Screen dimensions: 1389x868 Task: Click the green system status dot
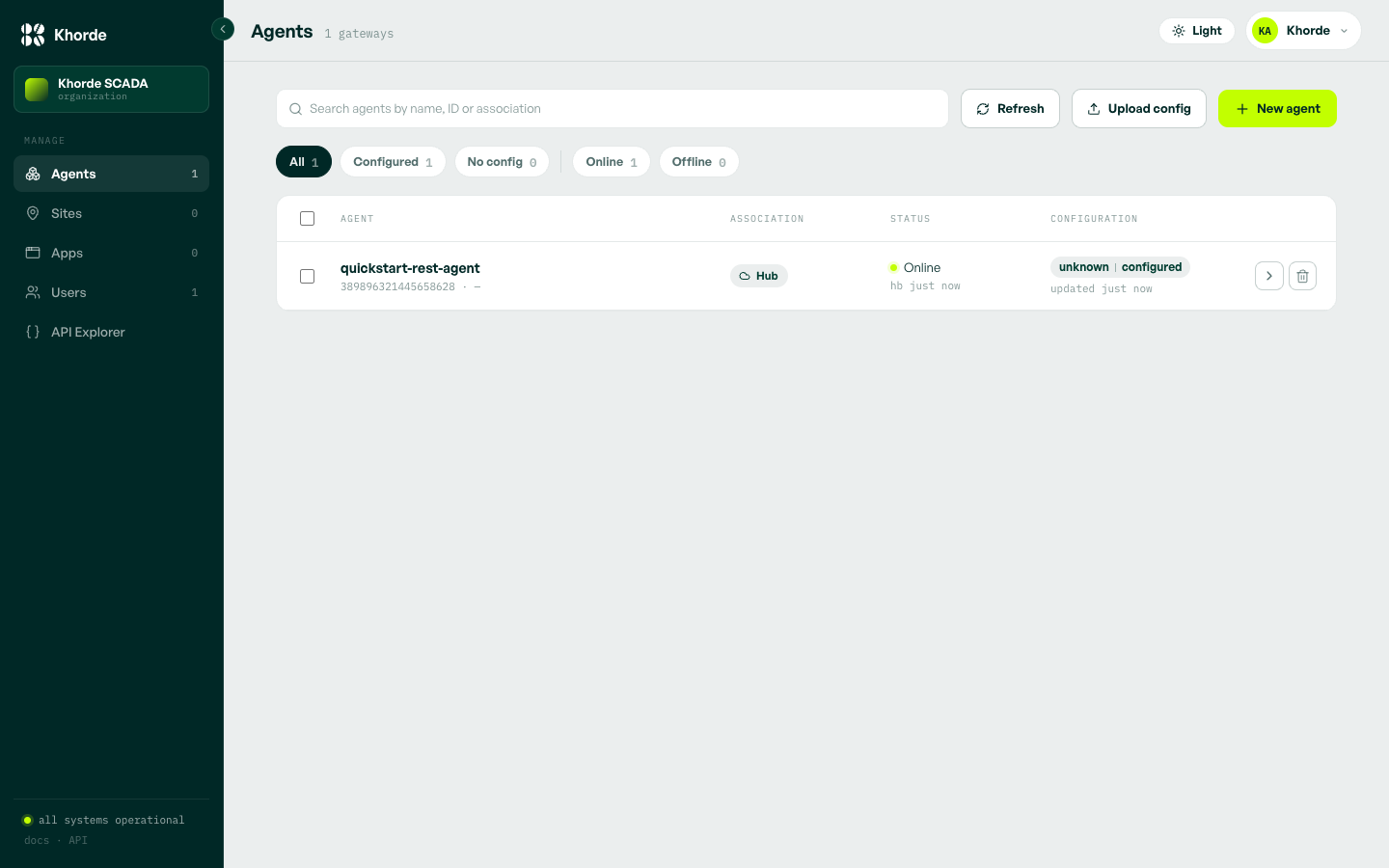[x=27, y=820]
